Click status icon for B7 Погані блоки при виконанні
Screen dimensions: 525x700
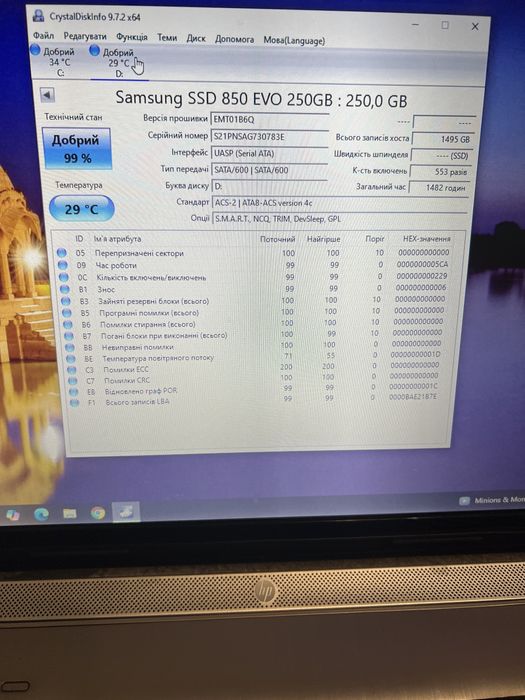pyautogui.click(x=69, y=336)
